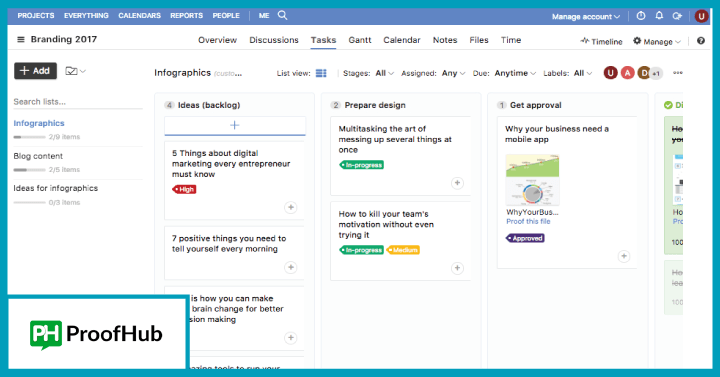This screenshot has width=720, height=377.
Task: Select the A member avatar
Action: tap(627, 73)
